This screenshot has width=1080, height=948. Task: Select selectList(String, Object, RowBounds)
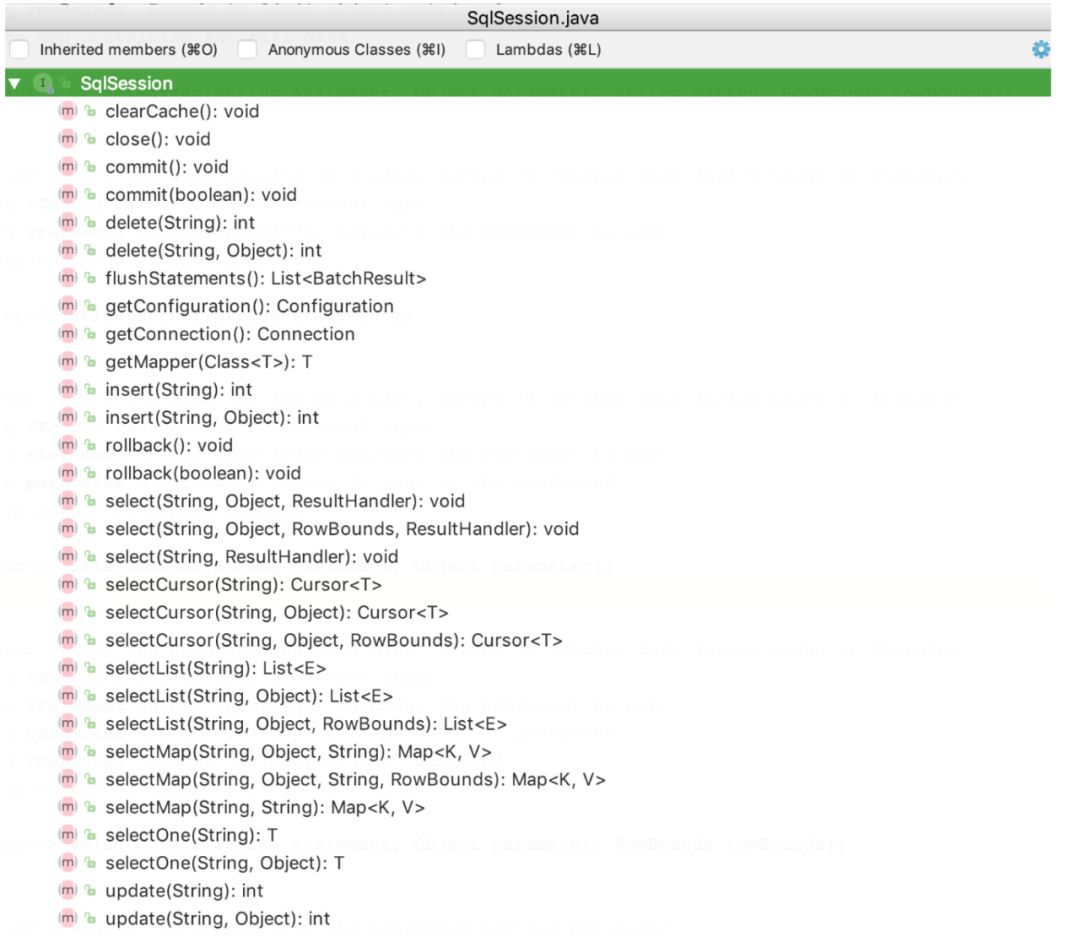click(306, 723)
